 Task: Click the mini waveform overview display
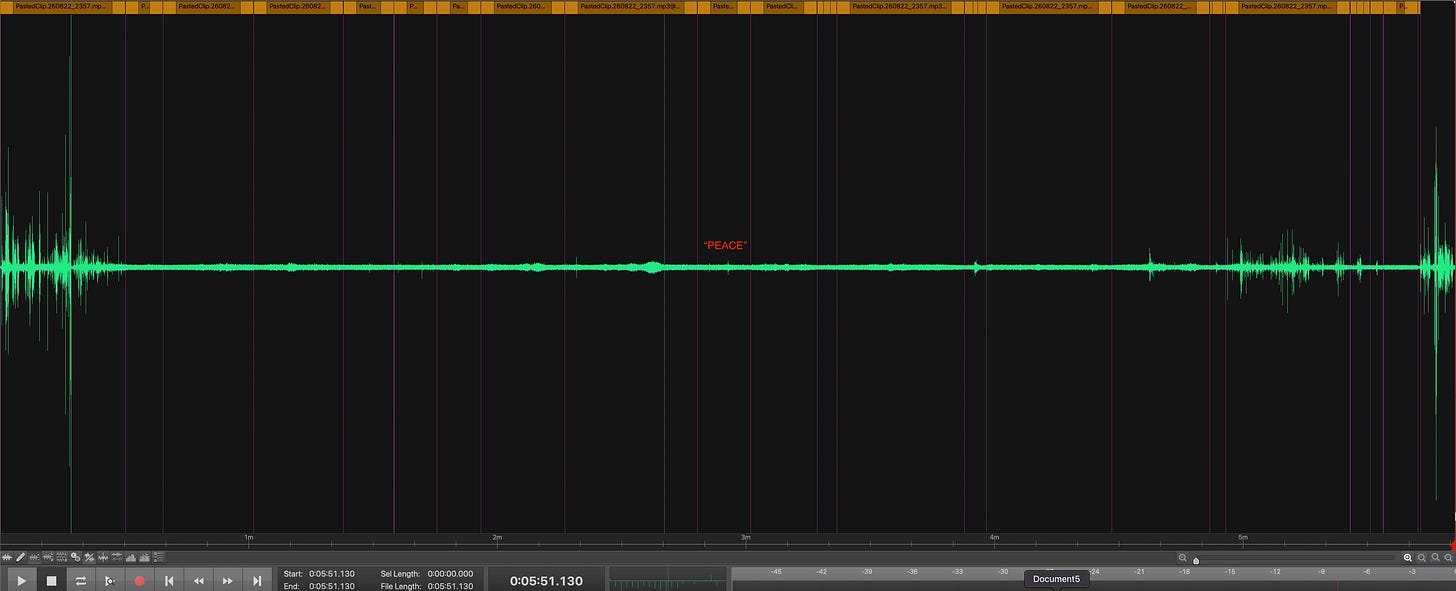[668, 580]
